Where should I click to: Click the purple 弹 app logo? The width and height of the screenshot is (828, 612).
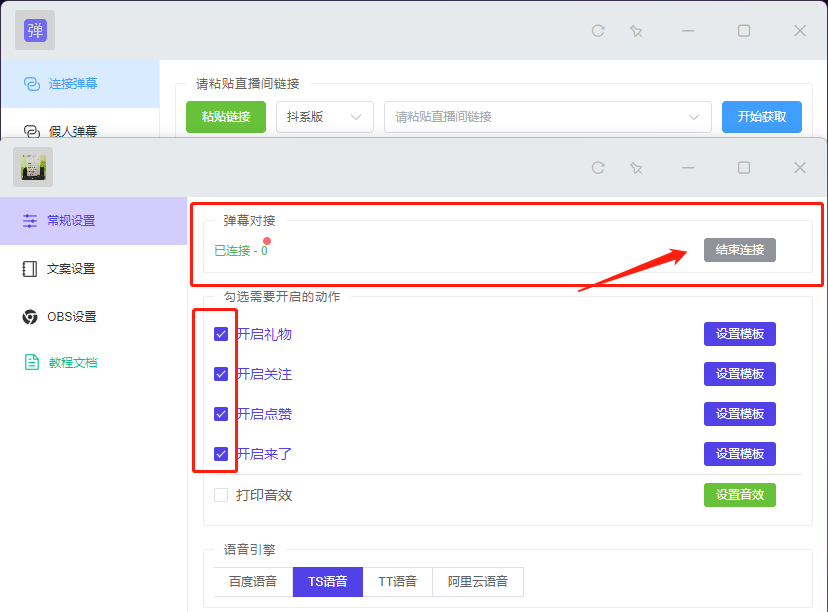pos(34,30)
